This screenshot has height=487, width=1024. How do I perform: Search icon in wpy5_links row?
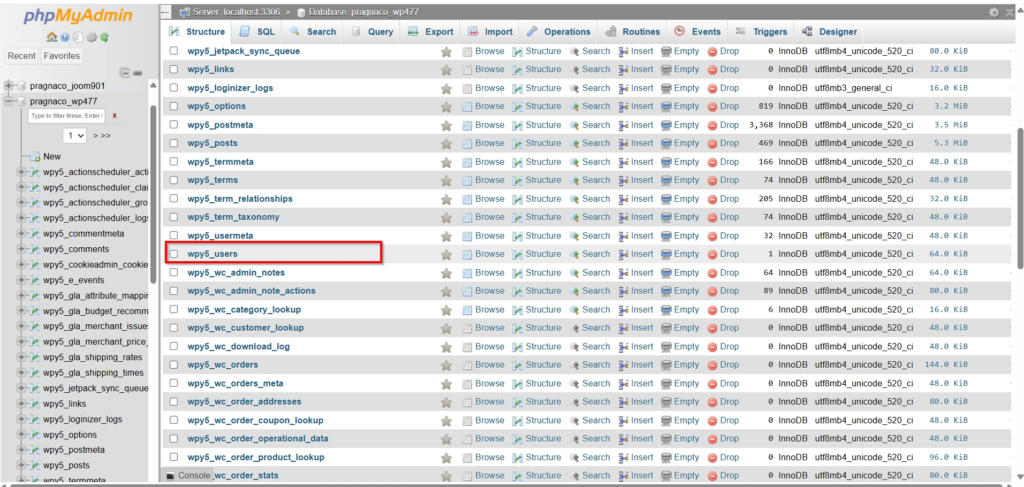574,69
